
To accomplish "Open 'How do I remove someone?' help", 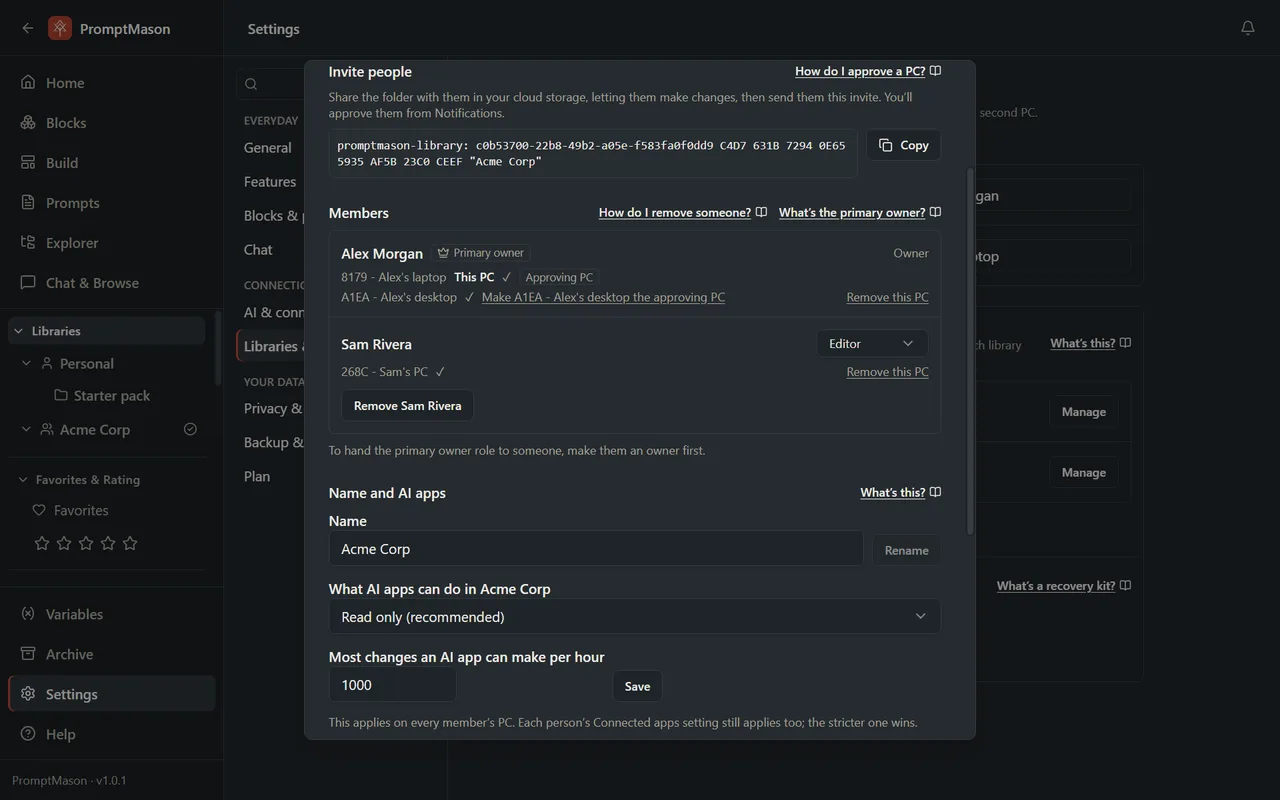I will pyautogui.click(x=683, y=212).
